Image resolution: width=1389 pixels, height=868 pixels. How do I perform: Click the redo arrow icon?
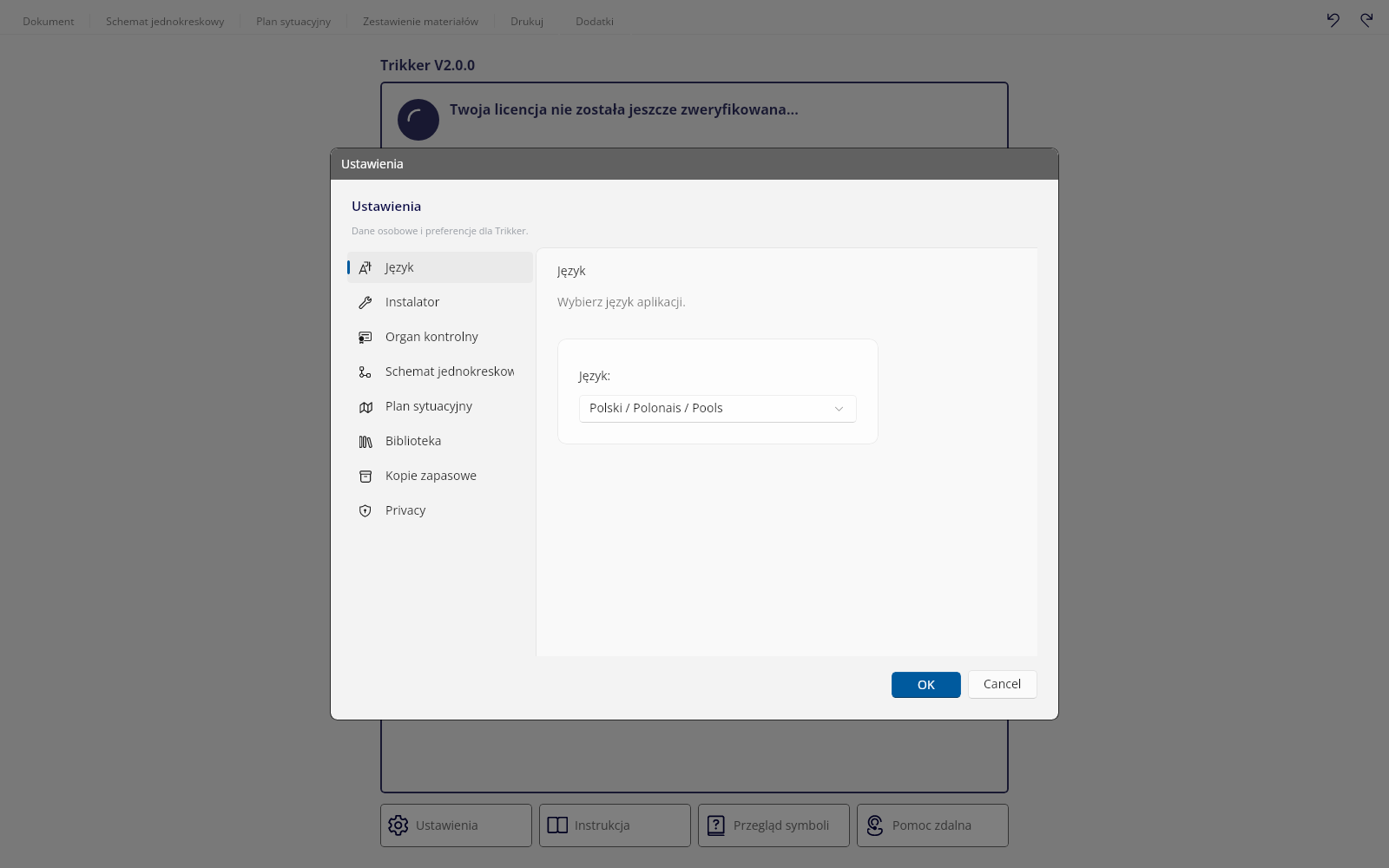(x=1366, y=20)
